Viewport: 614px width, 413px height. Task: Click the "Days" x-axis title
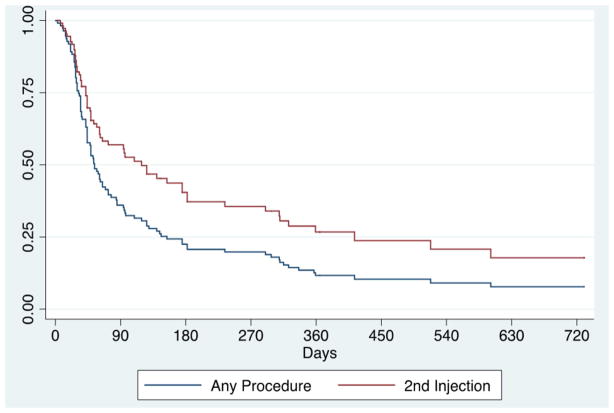321,353
